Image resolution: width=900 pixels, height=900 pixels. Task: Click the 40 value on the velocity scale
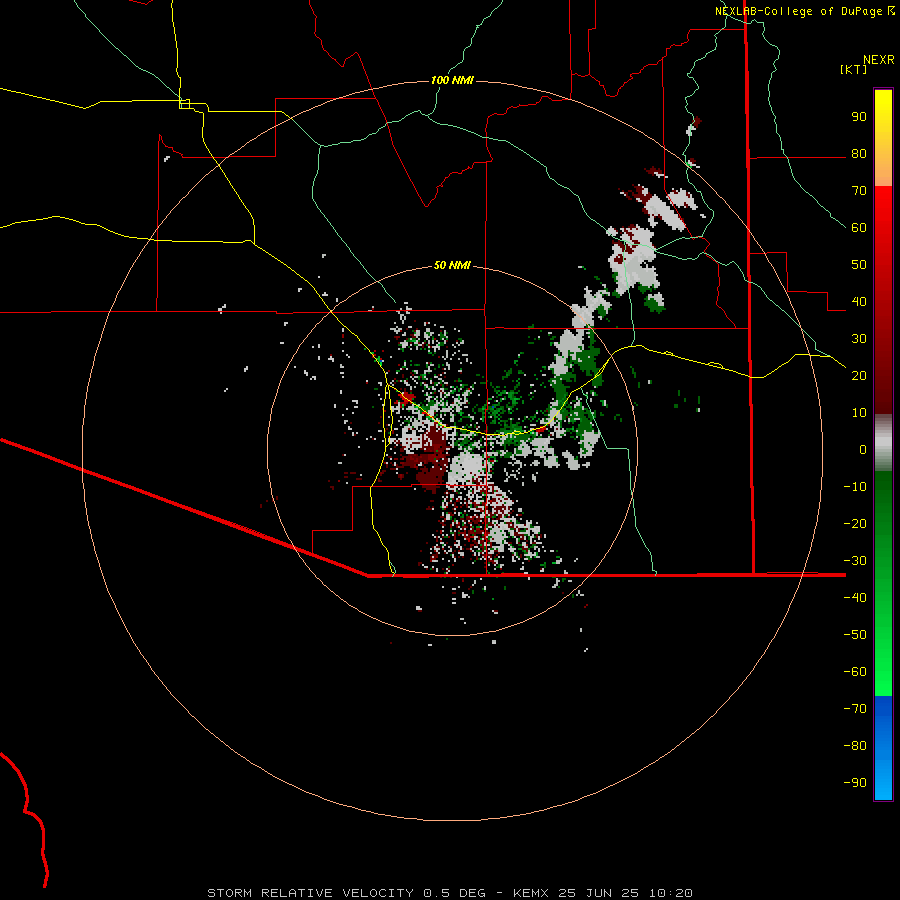click(859, 302)
